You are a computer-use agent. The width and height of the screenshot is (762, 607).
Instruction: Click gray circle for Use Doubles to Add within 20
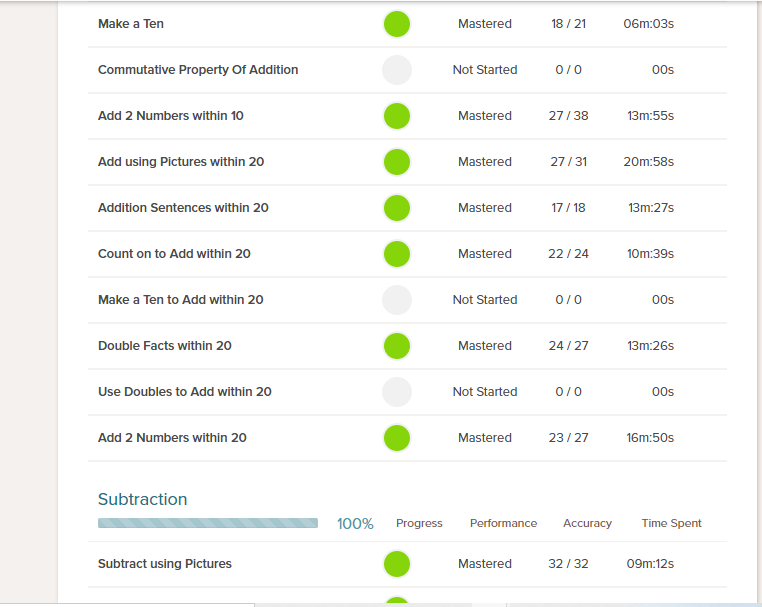coord(397,392)
